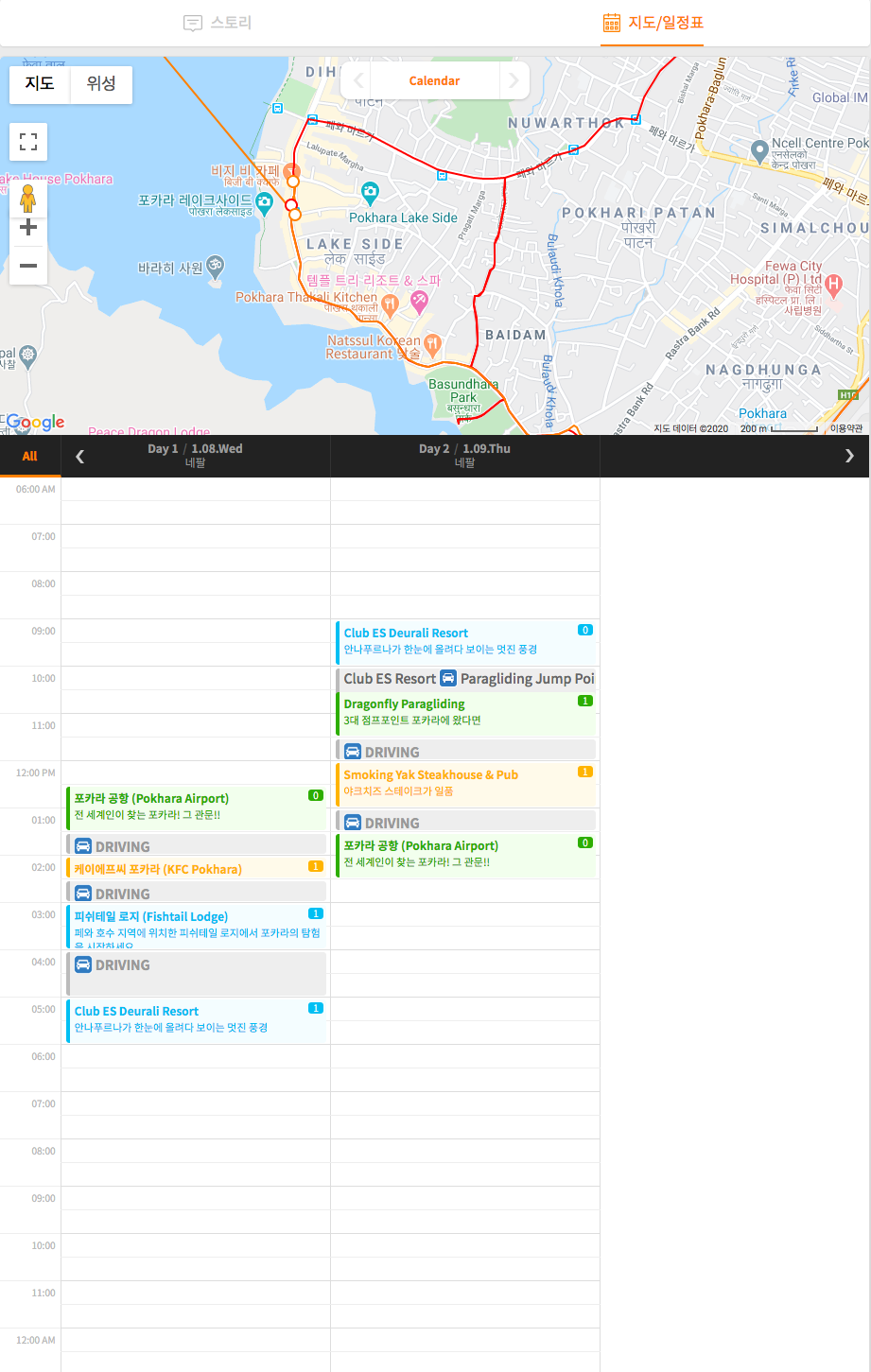Click 포카라 레이크사이드 camera map marker
This screenshot has width=871, height=1372.
(264, 201)
